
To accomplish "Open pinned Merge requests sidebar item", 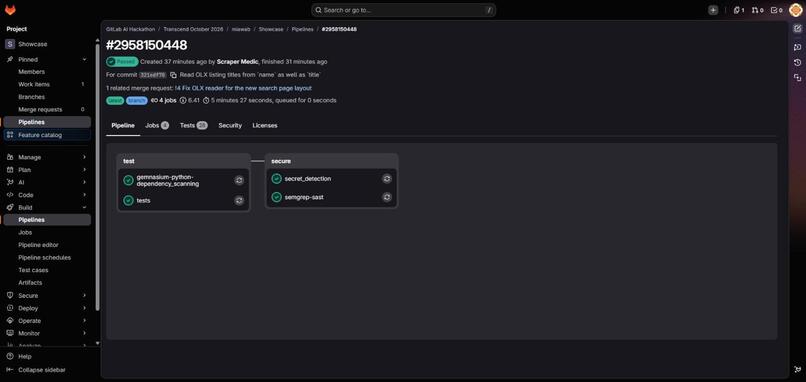I will [x=47, y=110].
